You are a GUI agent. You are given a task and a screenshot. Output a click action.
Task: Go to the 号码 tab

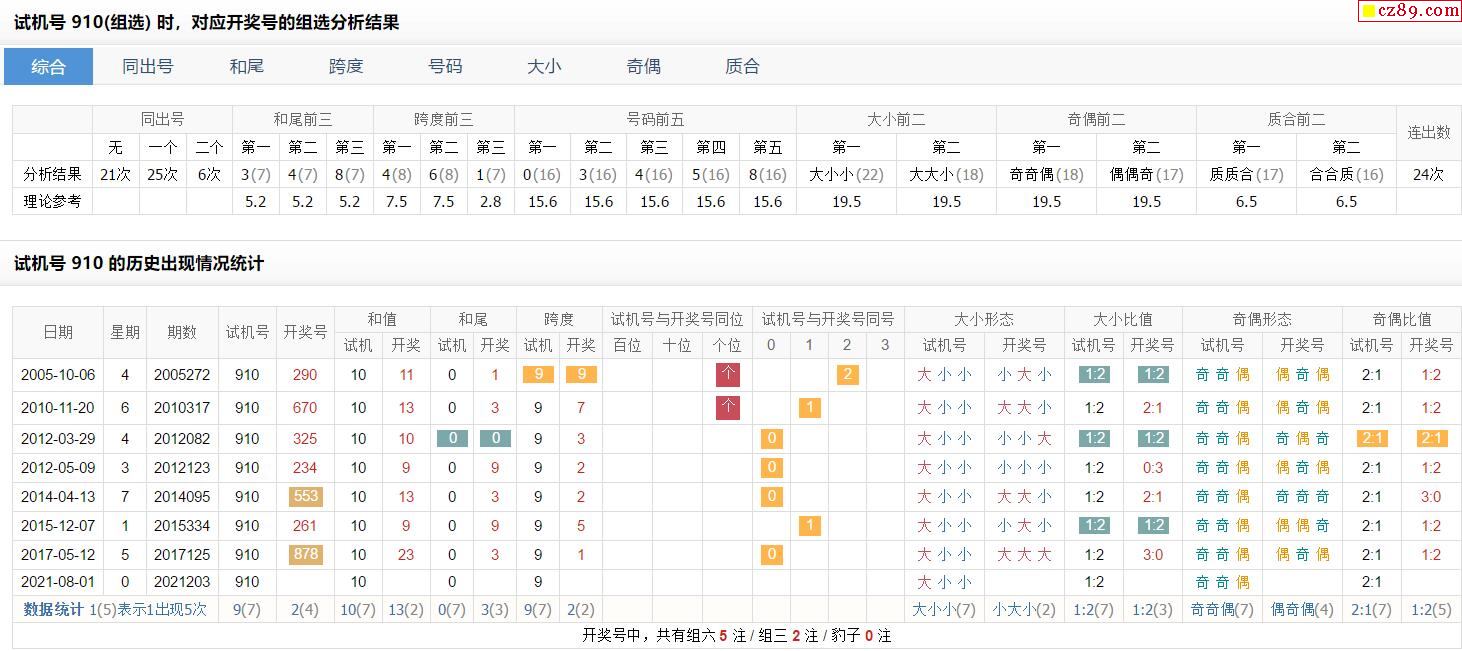click(x=445, y=67)
